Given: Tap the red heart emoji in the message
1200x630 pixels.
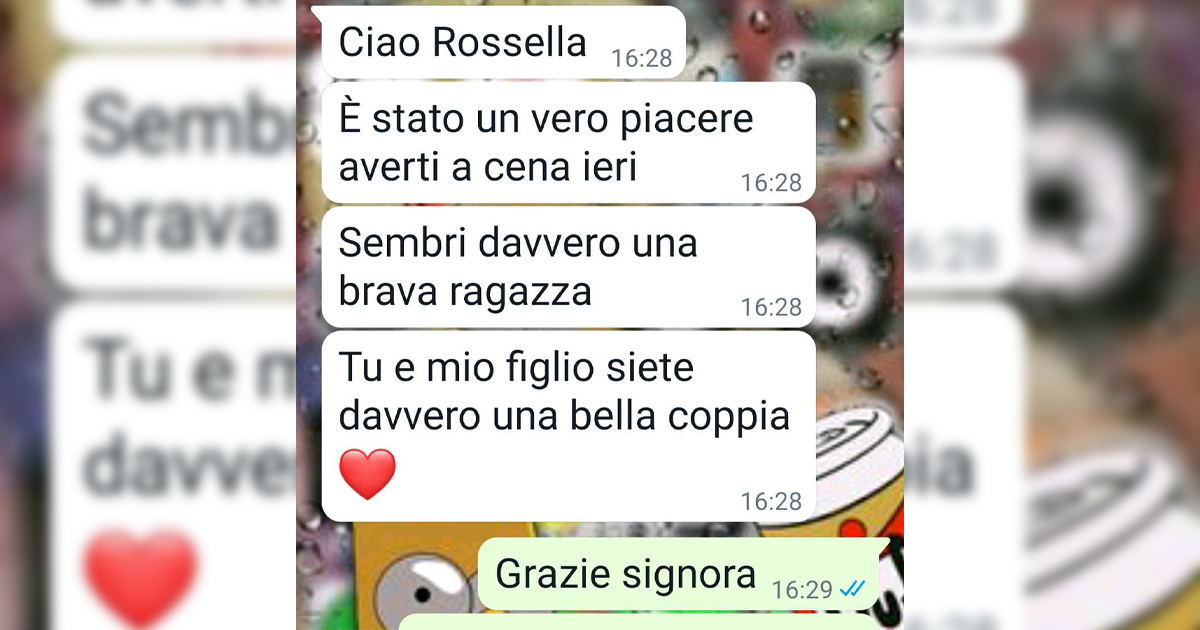Looking at the screenshot, I should (368, 474).
